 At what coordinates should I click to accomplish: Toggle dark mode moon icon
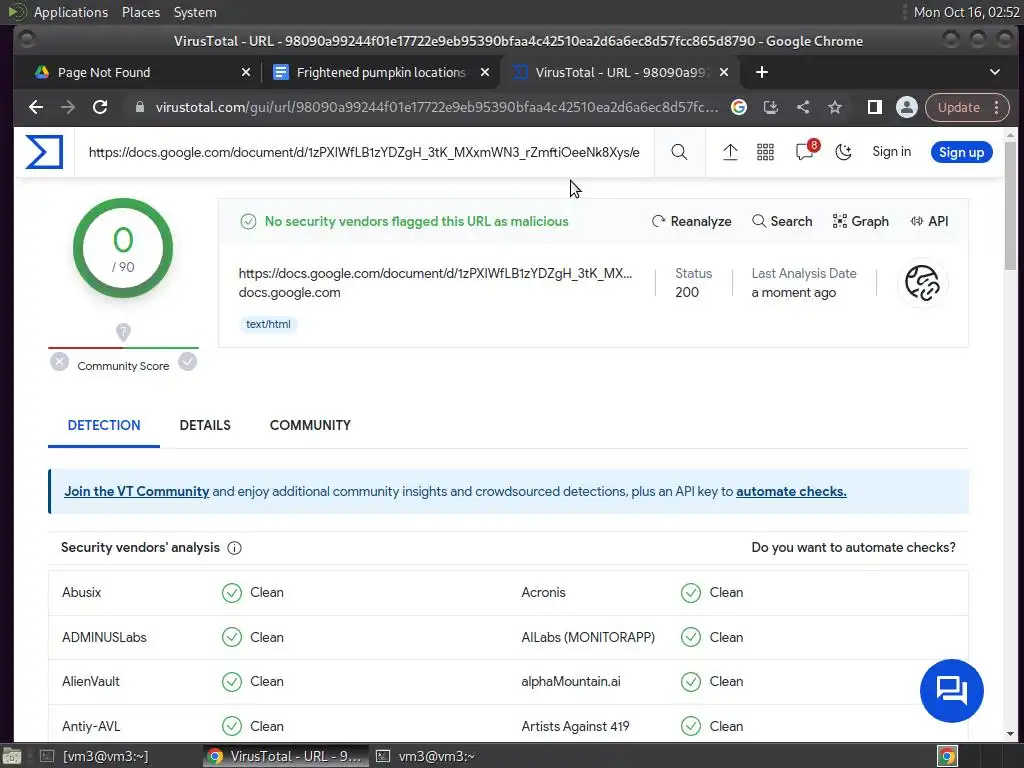click(844, 152)
